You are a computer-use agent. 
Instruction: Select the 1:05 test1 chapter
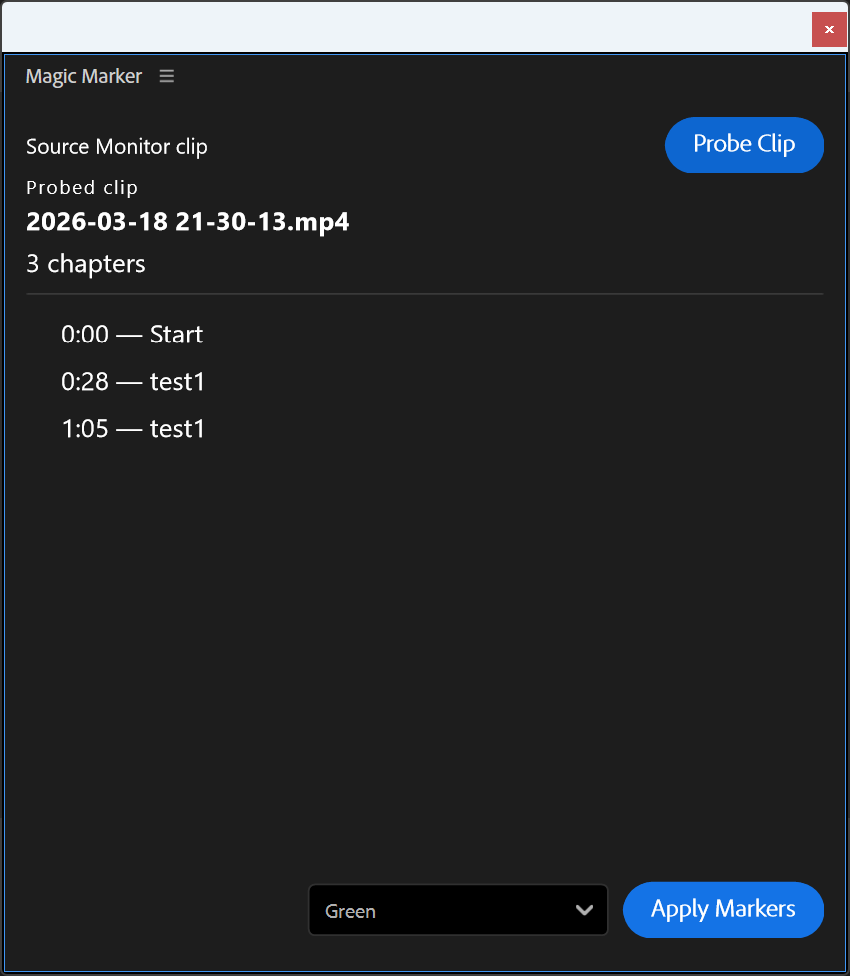coord(133,428)
